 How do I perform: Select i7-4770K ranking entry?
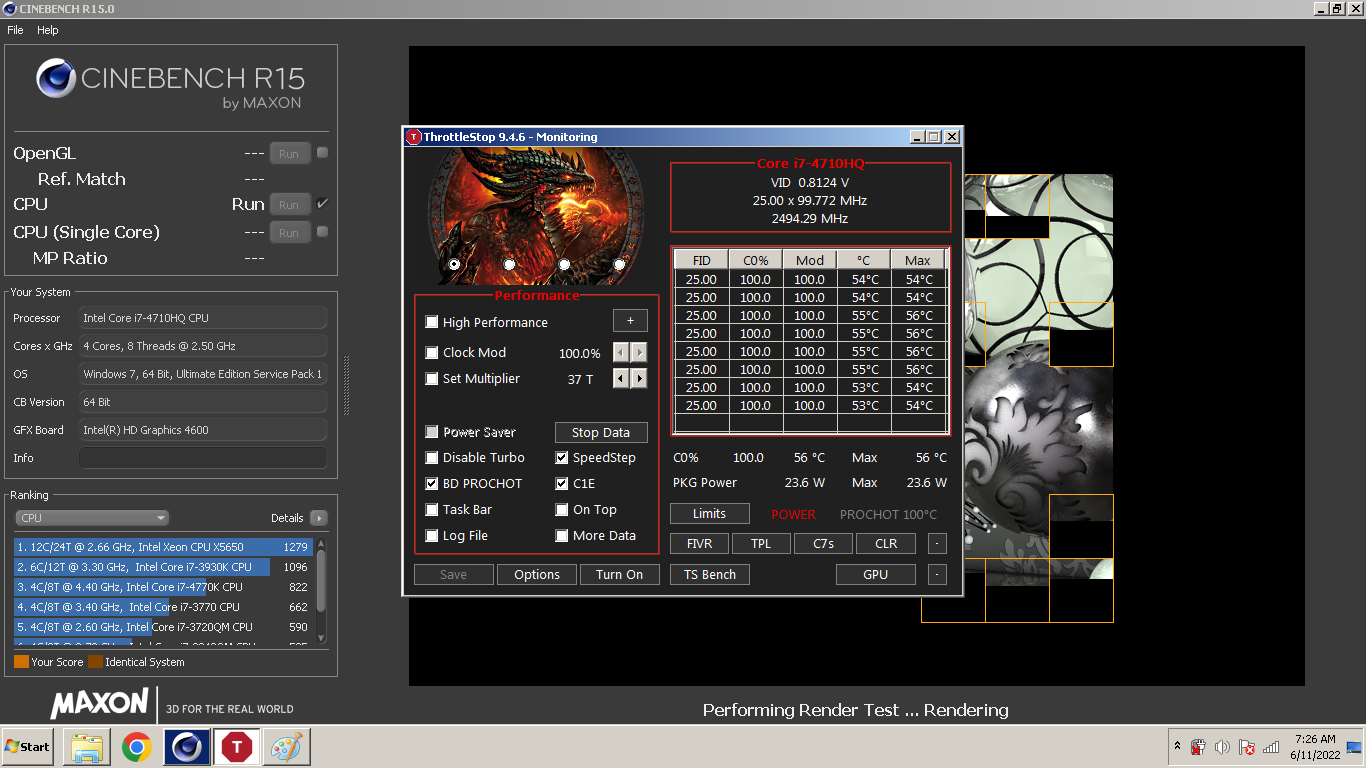coord(163,587)
